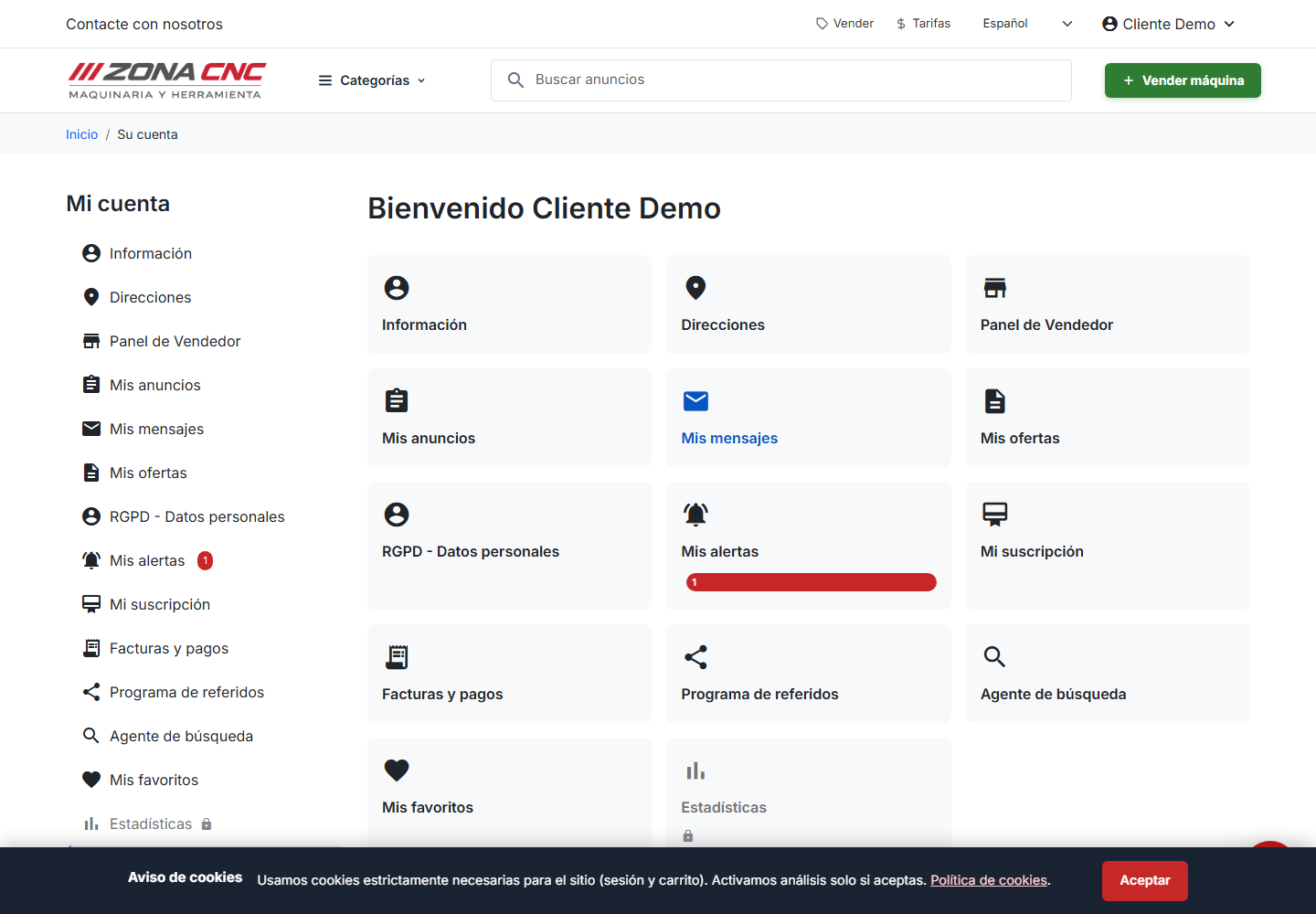Click the storefront icon on Panel de Vendedor card
The height and width of the screenshot is (914, 1316).
pyautogui.click(x=995, y=288)
